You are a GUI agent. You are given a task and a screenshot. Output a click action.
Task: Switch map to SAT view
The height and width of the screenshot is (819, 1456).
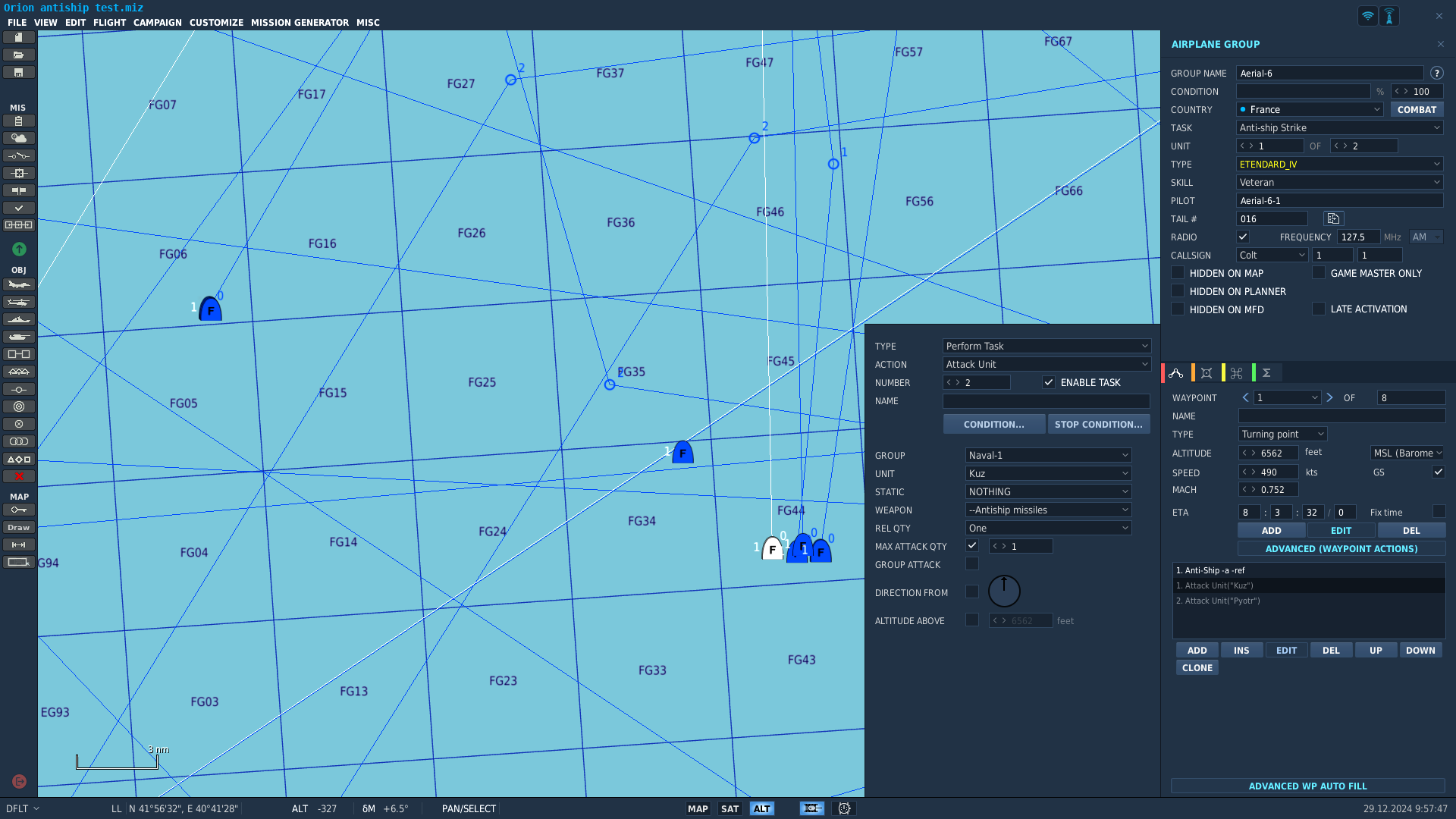pos(730,808)
